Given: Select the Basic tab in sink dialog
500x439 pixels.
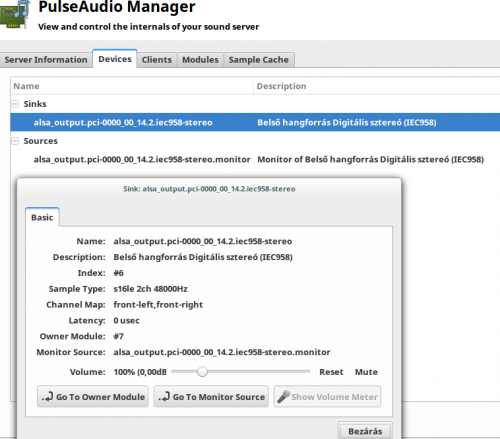Looking at the screenshot, I should pyautogui.click(x=42, y=217).
